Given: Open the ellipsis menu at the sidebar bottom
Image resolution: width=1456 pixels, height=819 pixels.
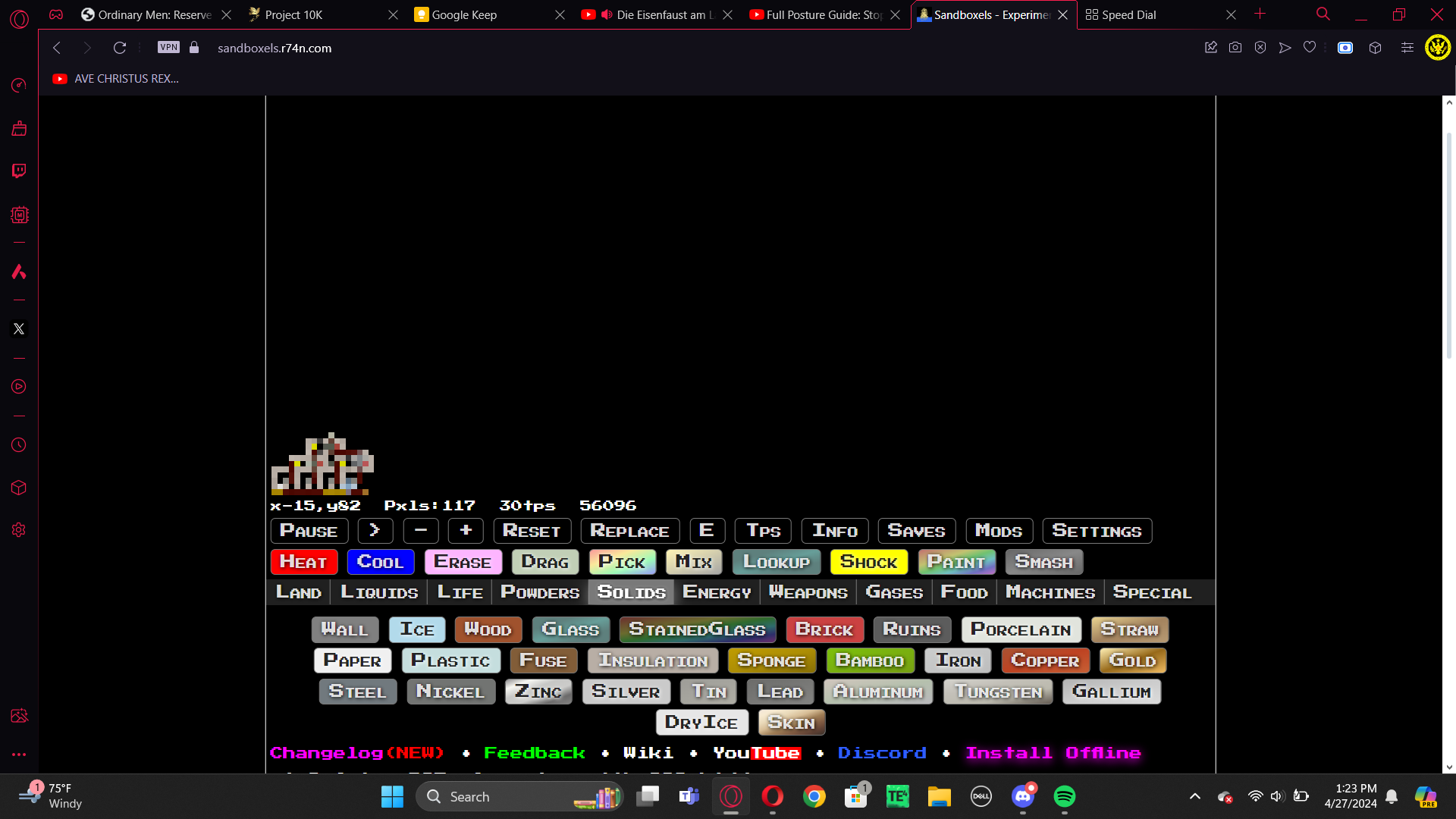Looking at the screenshot, I should point(19,754).
